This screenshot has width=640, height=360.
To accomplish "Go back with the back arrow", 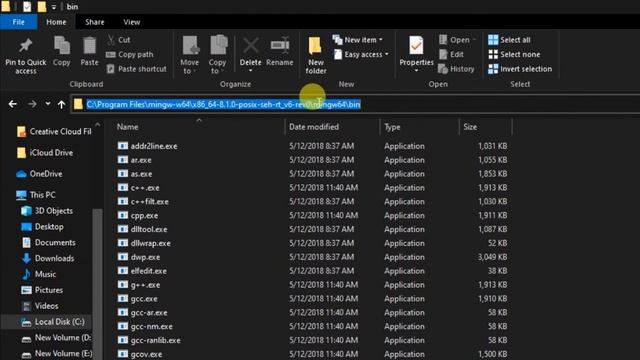I will [x=13, y=104].
